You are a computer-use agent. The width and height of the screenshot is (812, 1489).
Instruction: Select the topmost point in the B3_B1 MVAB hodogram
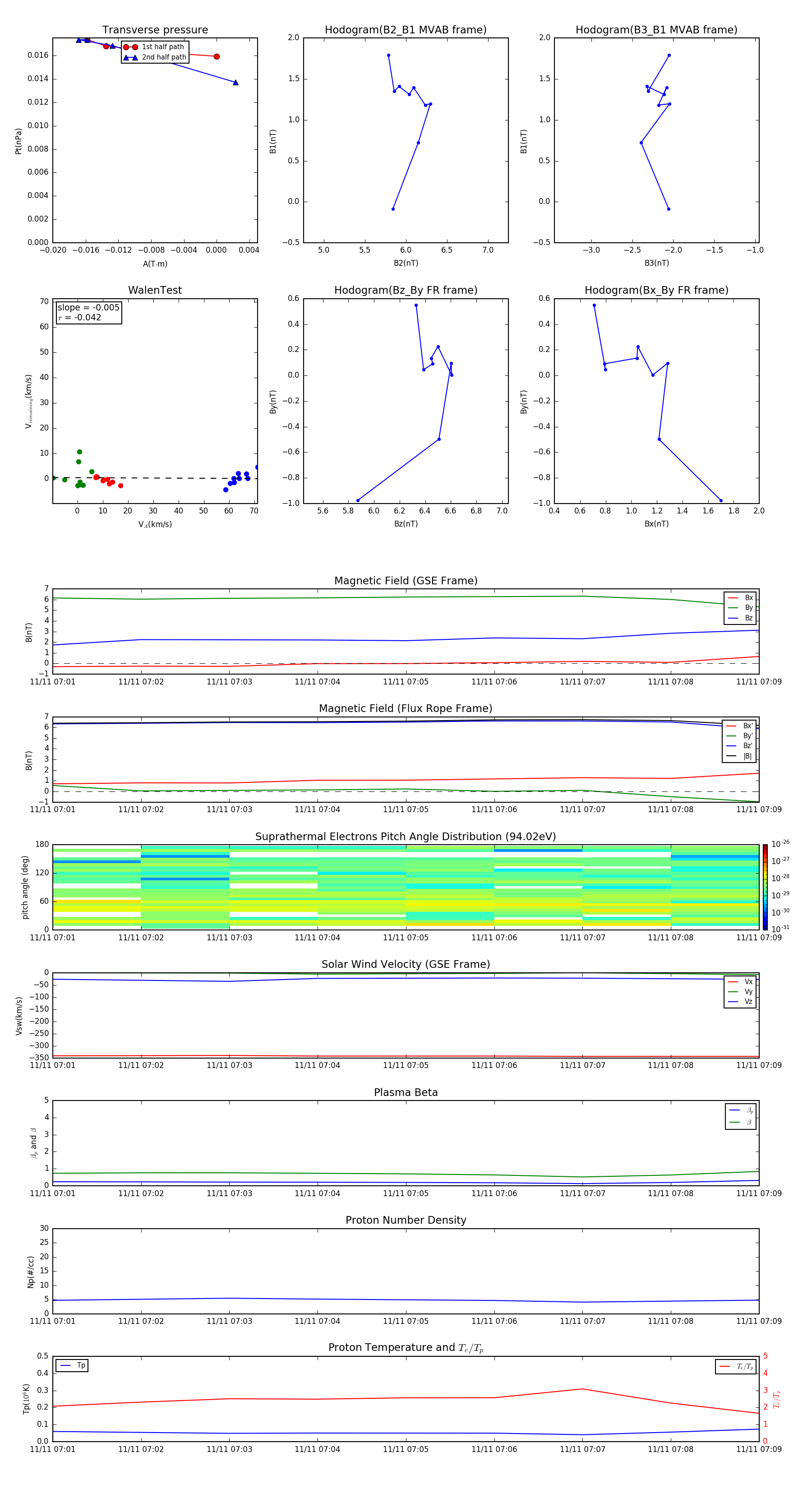[669, 55]
